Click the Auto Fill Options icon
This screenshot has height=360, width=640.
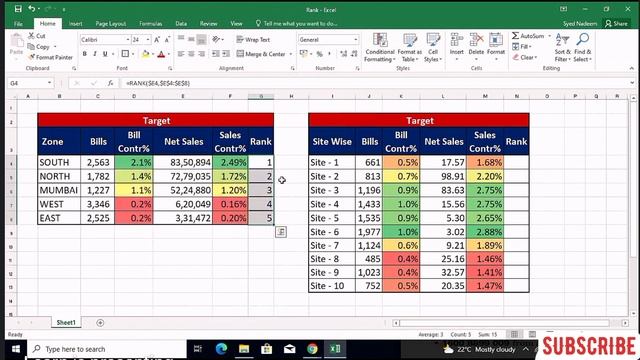tap(281, 232)
